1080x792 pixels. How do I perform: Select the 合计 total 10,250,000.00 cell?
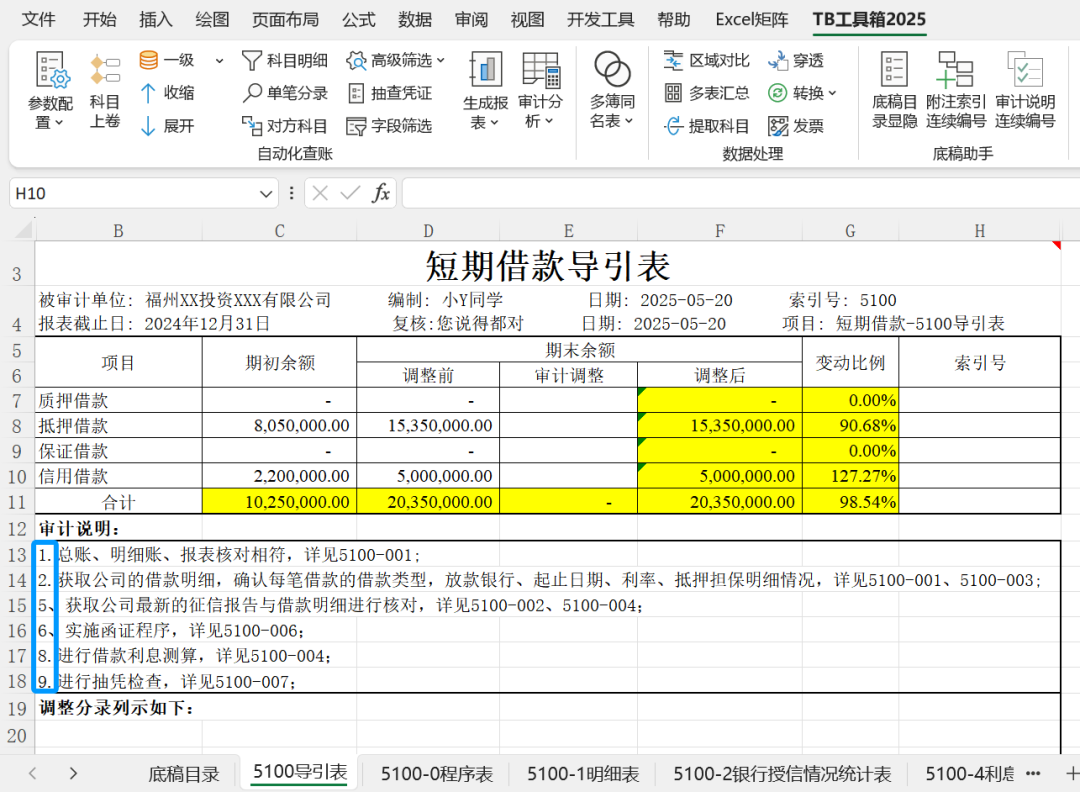(x=280, y=502)
